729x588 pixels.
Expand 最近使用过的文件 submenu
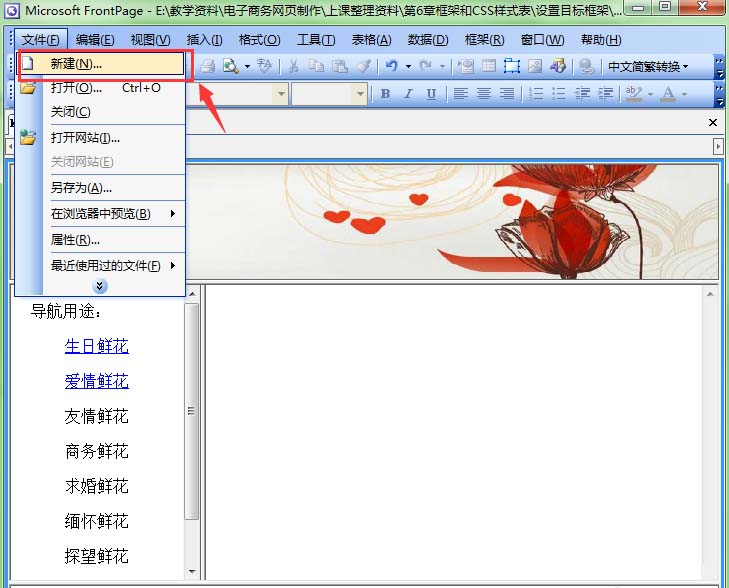pos(100,266)
